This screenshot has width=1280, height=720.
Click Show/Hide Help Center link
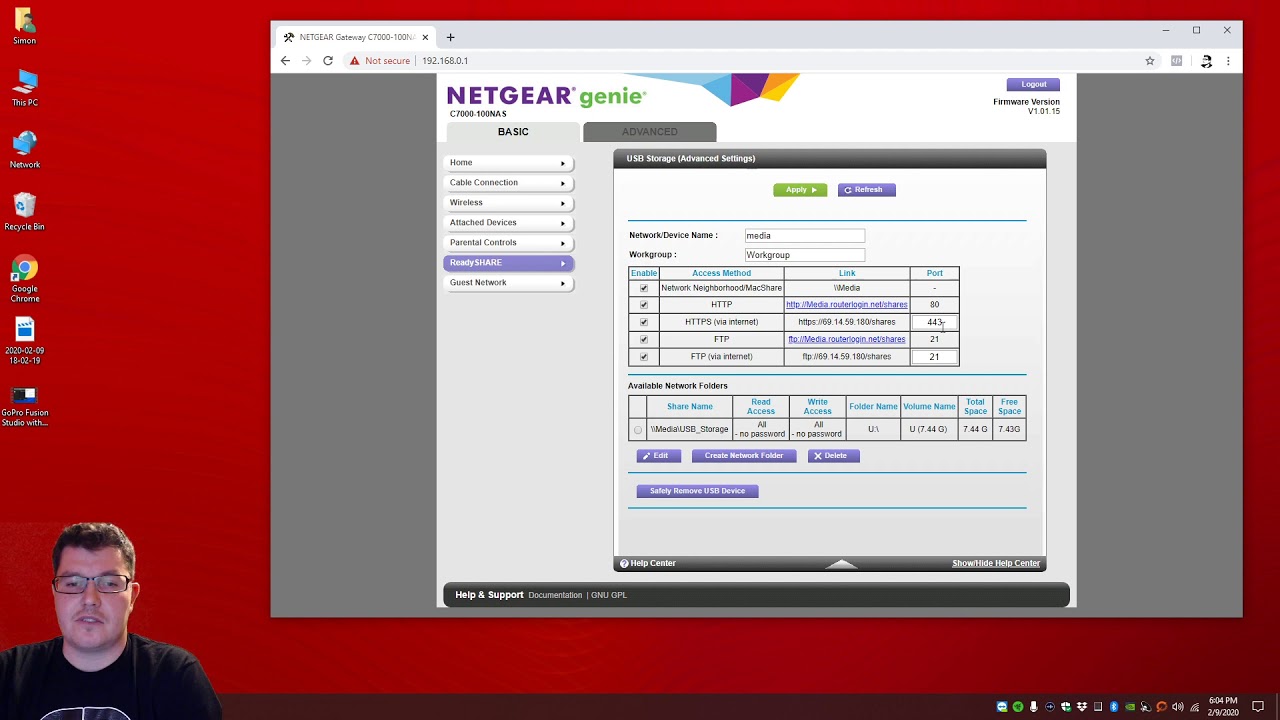[996, 564]
